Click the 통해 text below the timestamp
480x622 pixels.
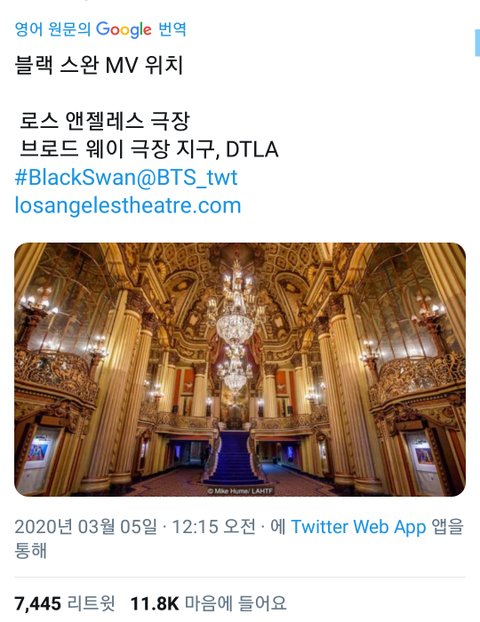31,550
